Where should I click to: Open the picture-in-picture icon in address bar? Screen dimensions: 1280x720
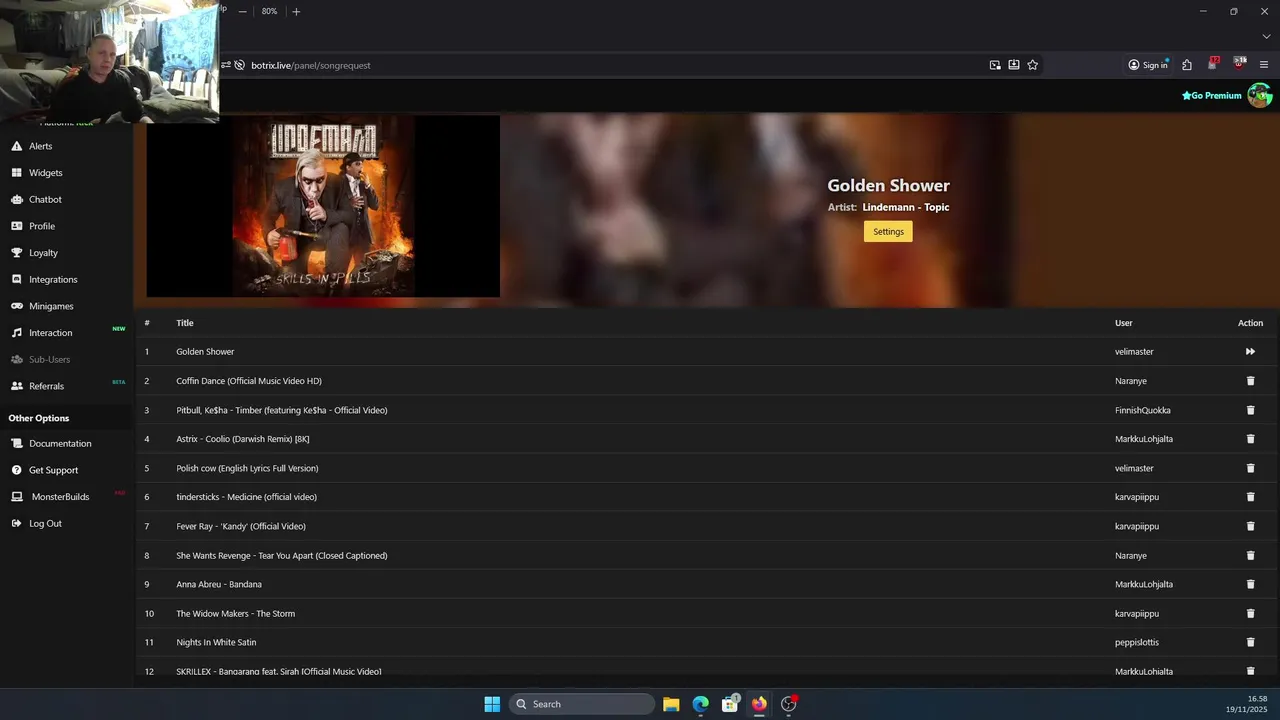click(995, 65)
